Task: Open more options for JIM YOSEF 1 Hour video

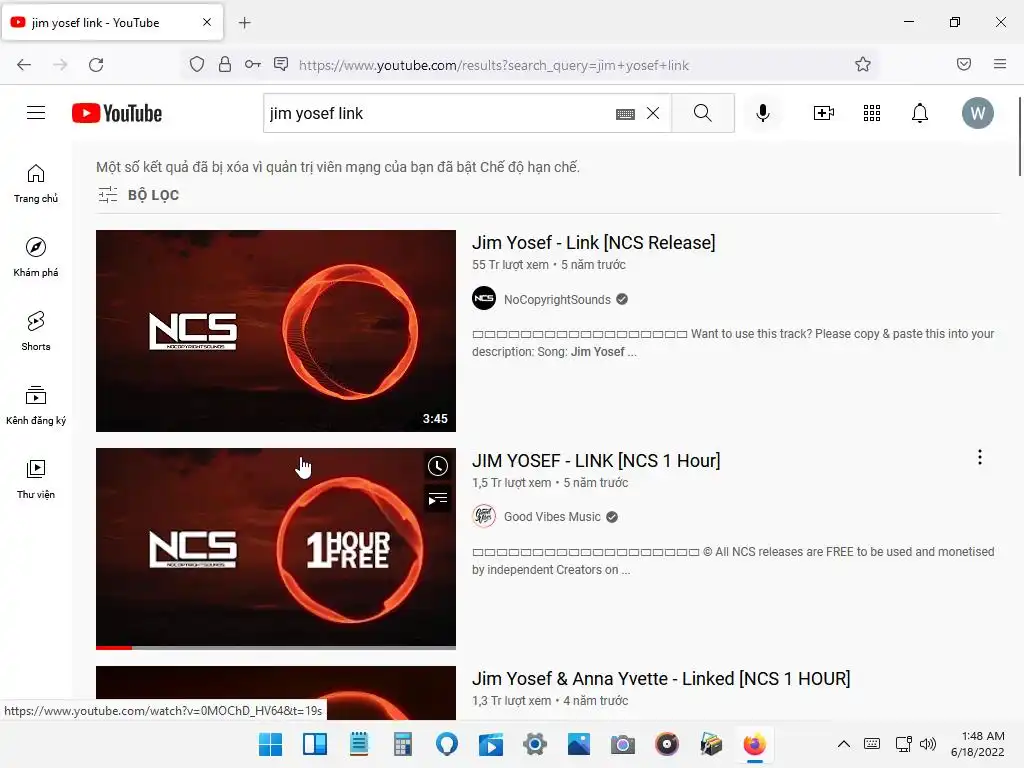Action: 980,457
